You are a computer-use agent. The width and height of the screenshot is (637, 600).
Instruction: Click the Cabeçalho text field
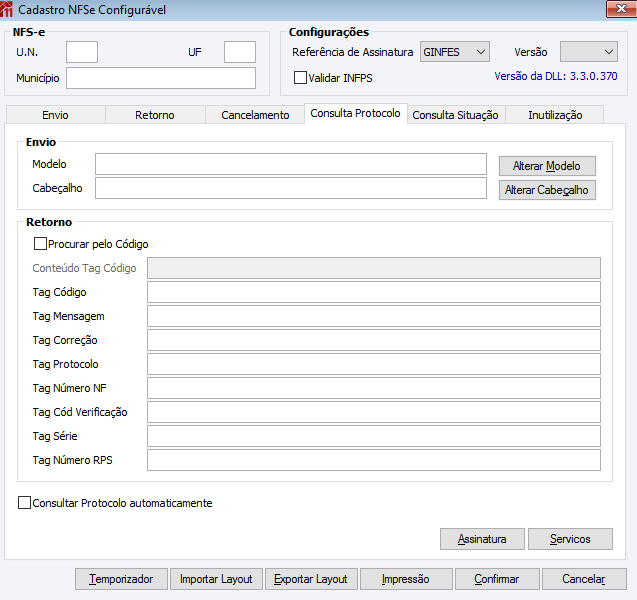[291, 188]
